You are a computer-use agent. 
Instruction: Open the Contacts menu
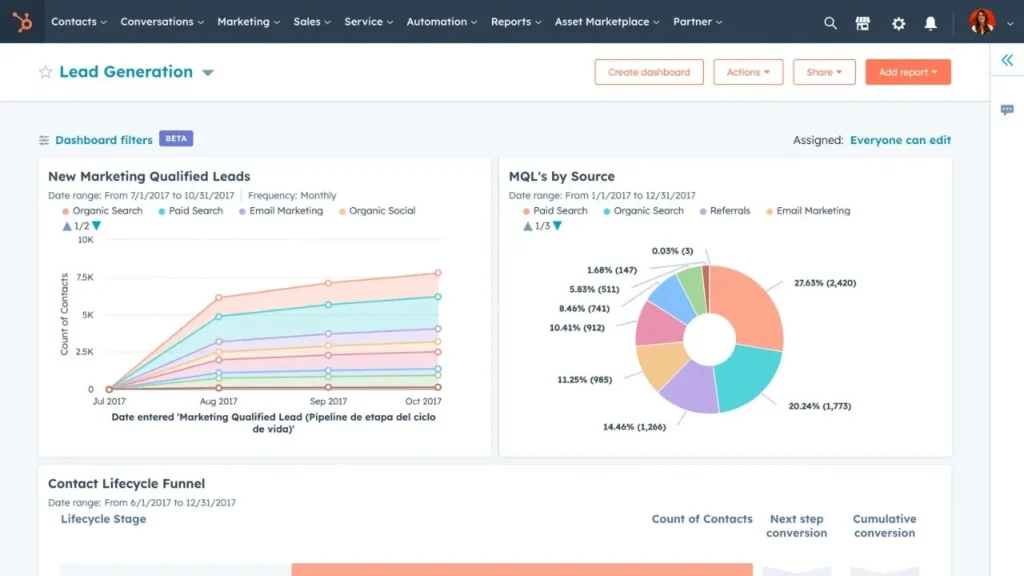77,22
